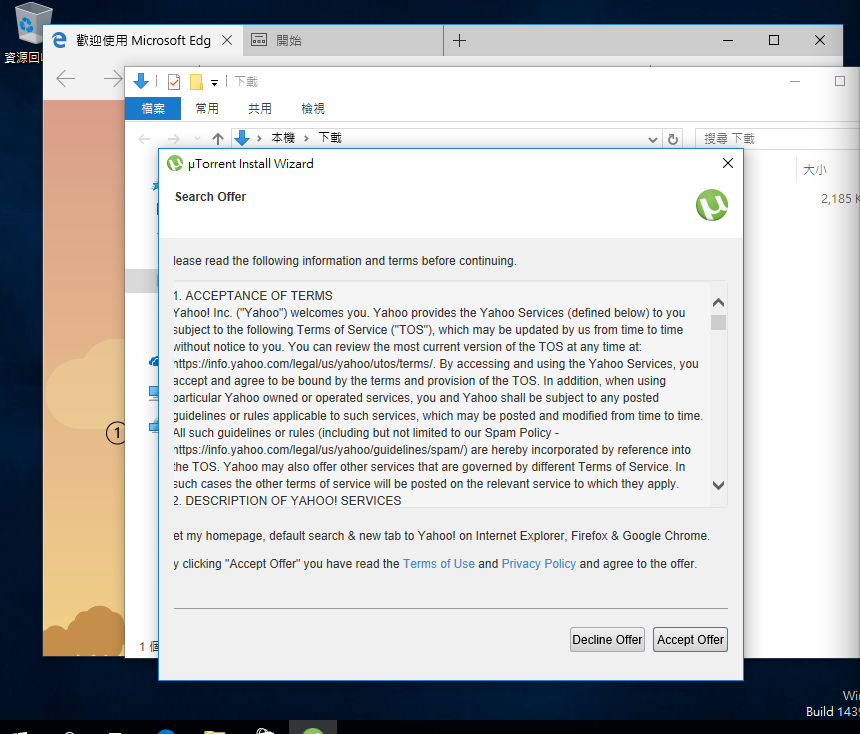
Task: Click the Properties checkmark icon in Explorer toolbar
Action: pyautogui.click(x=174, y=82)
